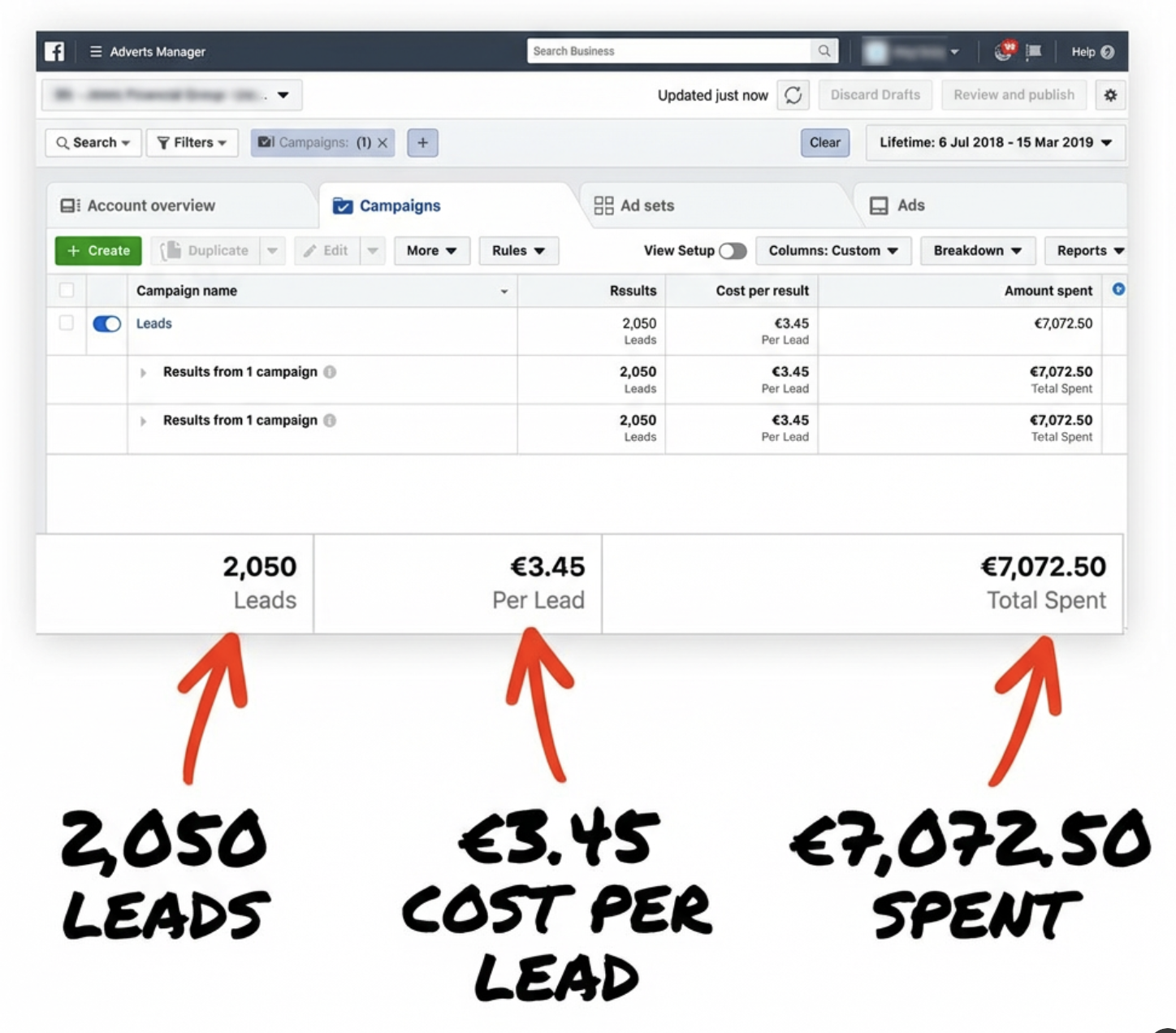The image size is (1176, 1033).
Task: Toggle the View Setup switch
Action: 733,251
